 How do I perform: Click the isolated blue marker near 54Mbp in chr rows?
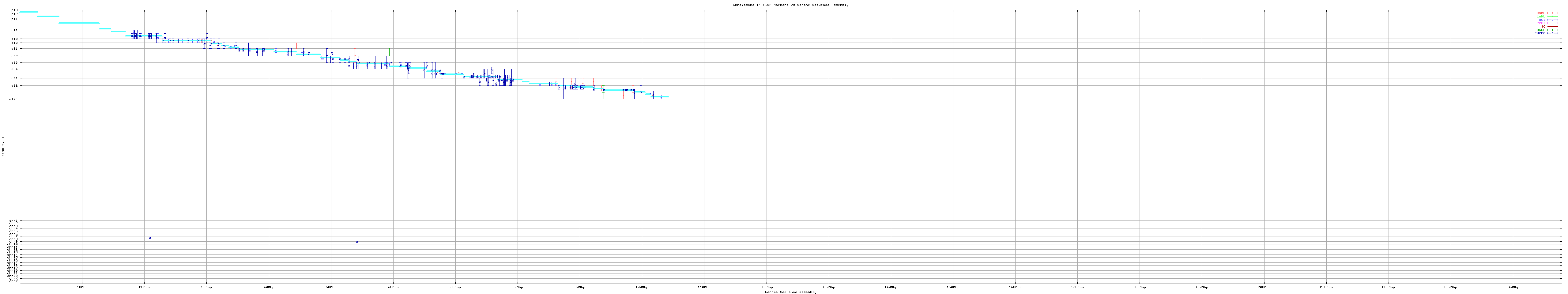pyautogui.click(x=357, y=242)
